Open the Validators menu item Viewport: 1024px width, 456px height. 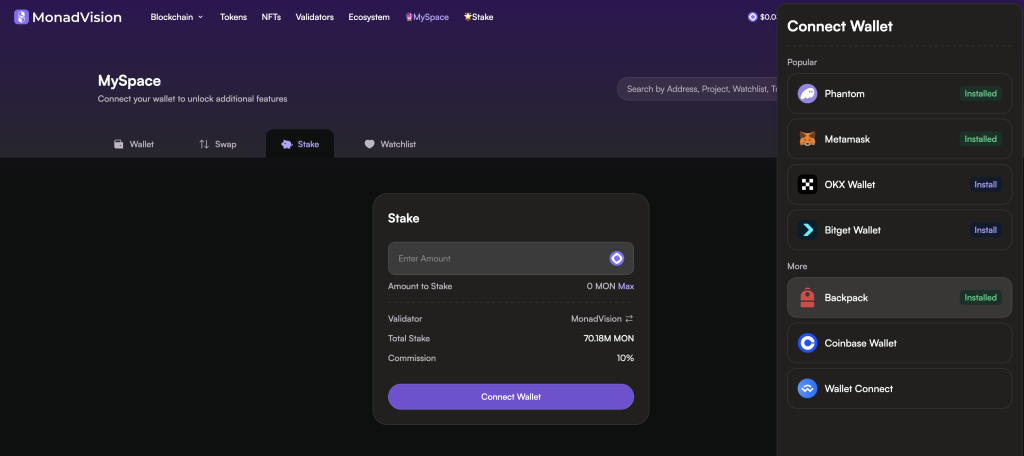click(314, 17)
